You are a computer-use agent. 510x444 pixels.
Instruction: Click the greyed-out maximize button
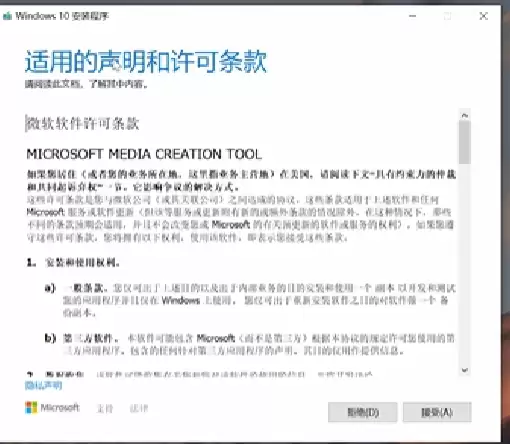pyautogui.click(x=448, y=16)
